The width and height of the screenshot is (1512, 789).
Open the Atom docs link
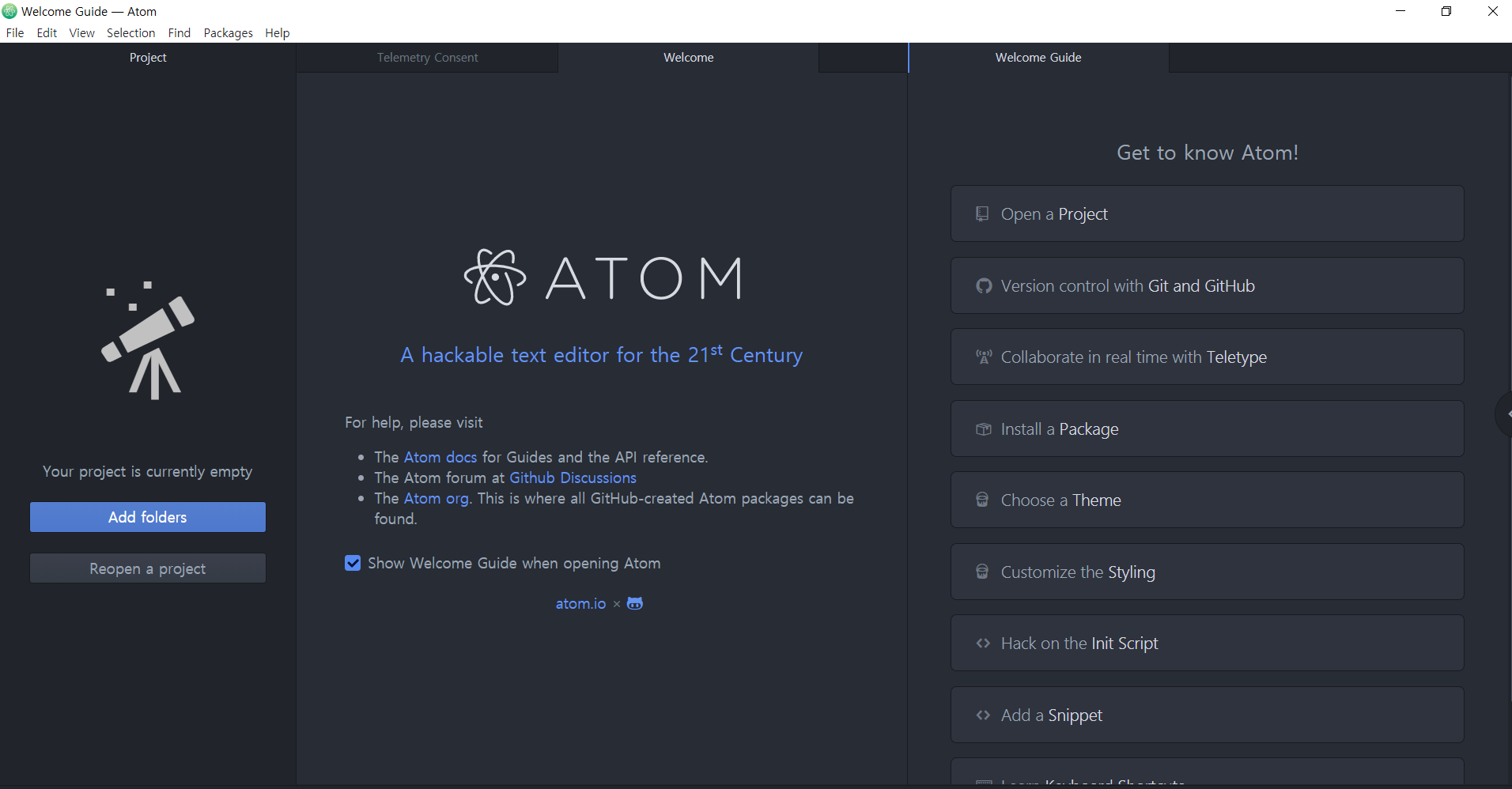440,457
